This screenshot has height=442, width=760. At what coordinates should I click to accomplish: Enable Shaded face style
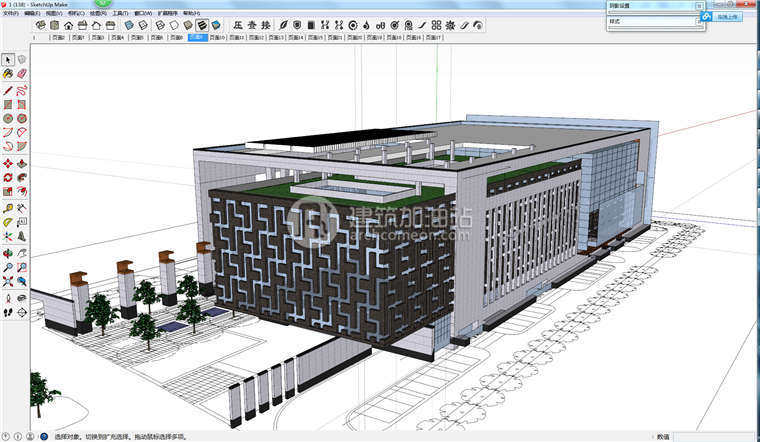click(188, 25)
